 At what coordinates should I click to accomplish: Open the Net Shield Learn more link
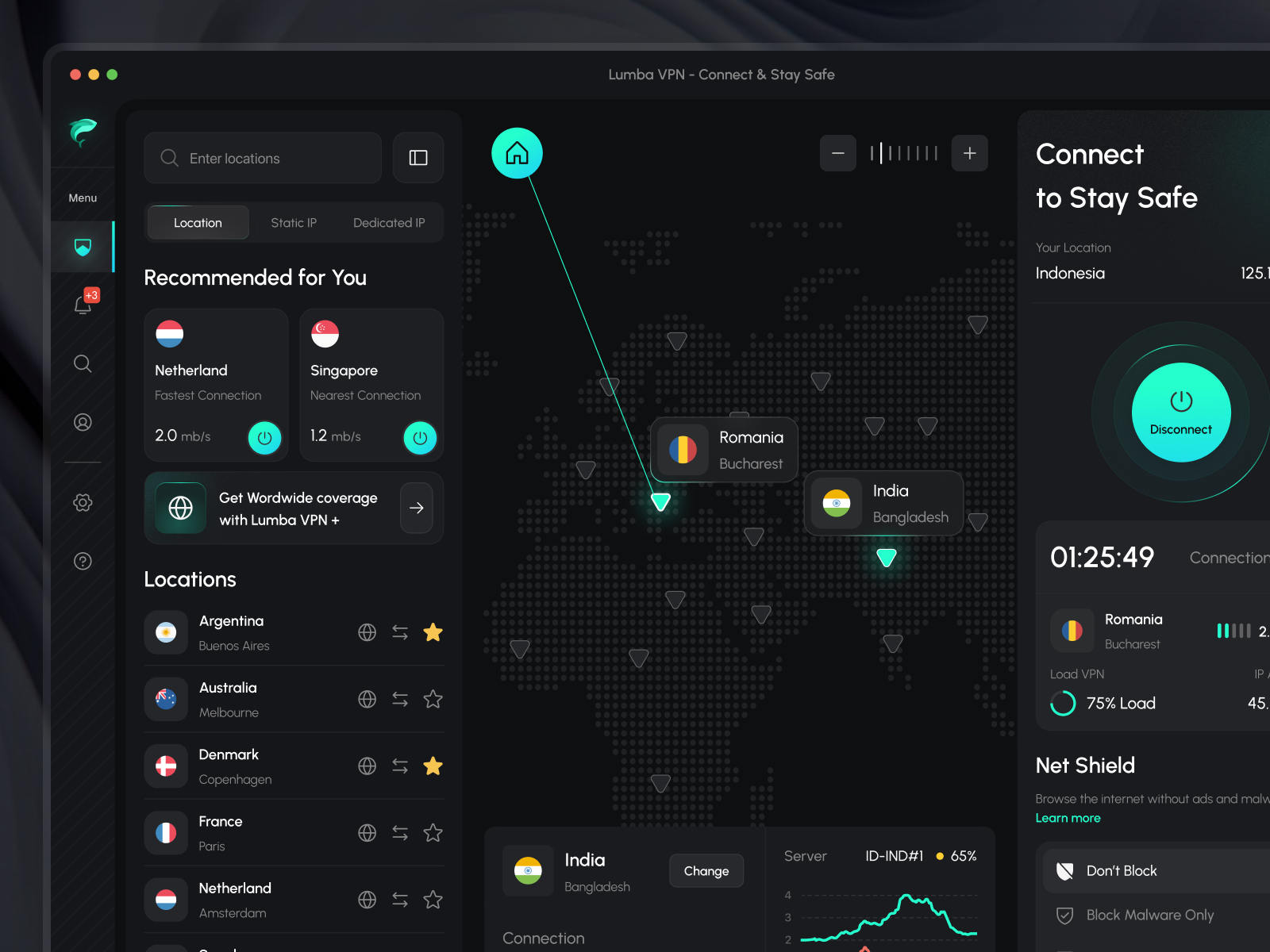click(1068, 818)
